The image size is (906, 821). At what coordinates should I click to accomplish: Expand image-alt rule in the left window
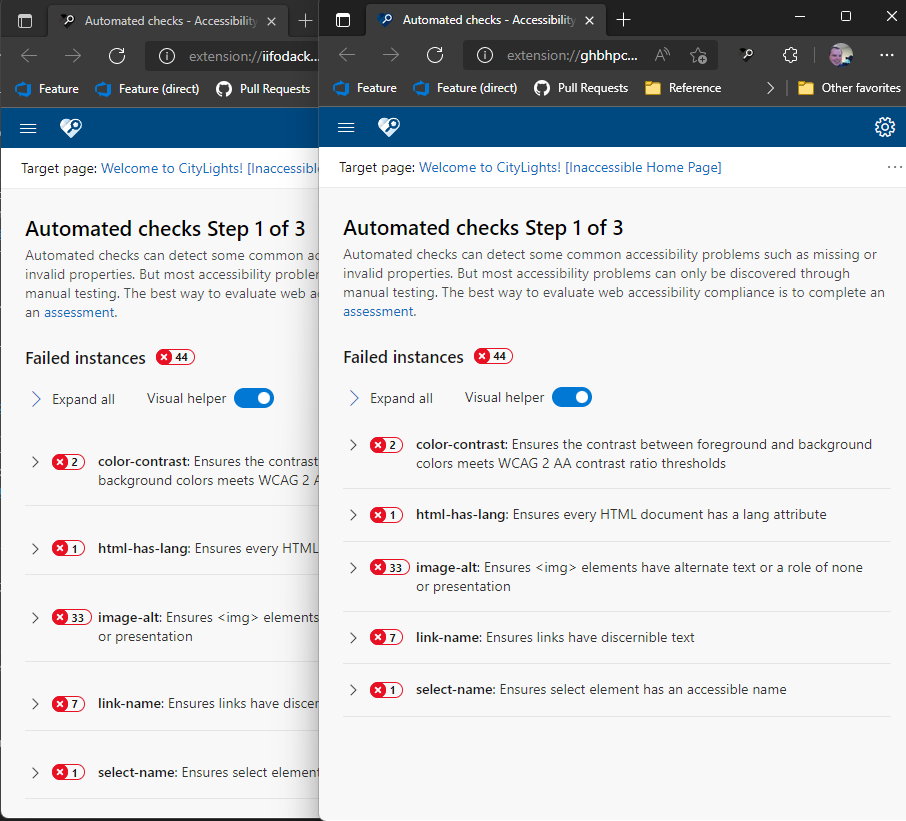coord(35,618)
